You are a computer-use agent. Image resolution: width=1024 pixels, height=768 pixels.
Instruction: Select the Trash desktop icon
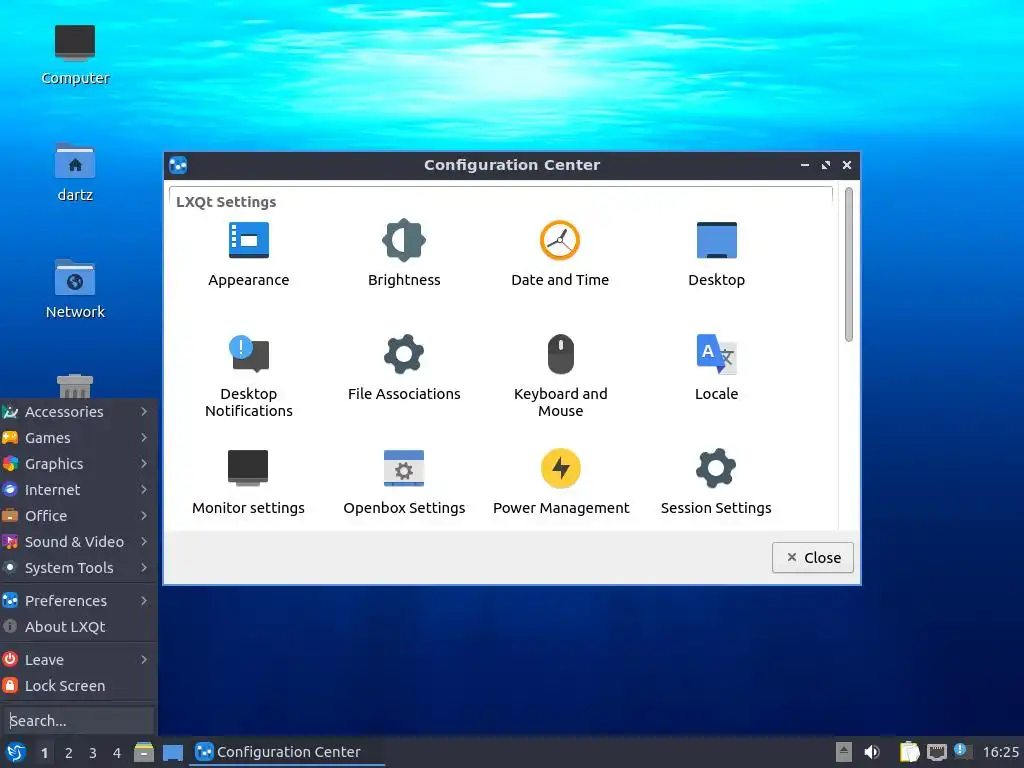point(75,385)
